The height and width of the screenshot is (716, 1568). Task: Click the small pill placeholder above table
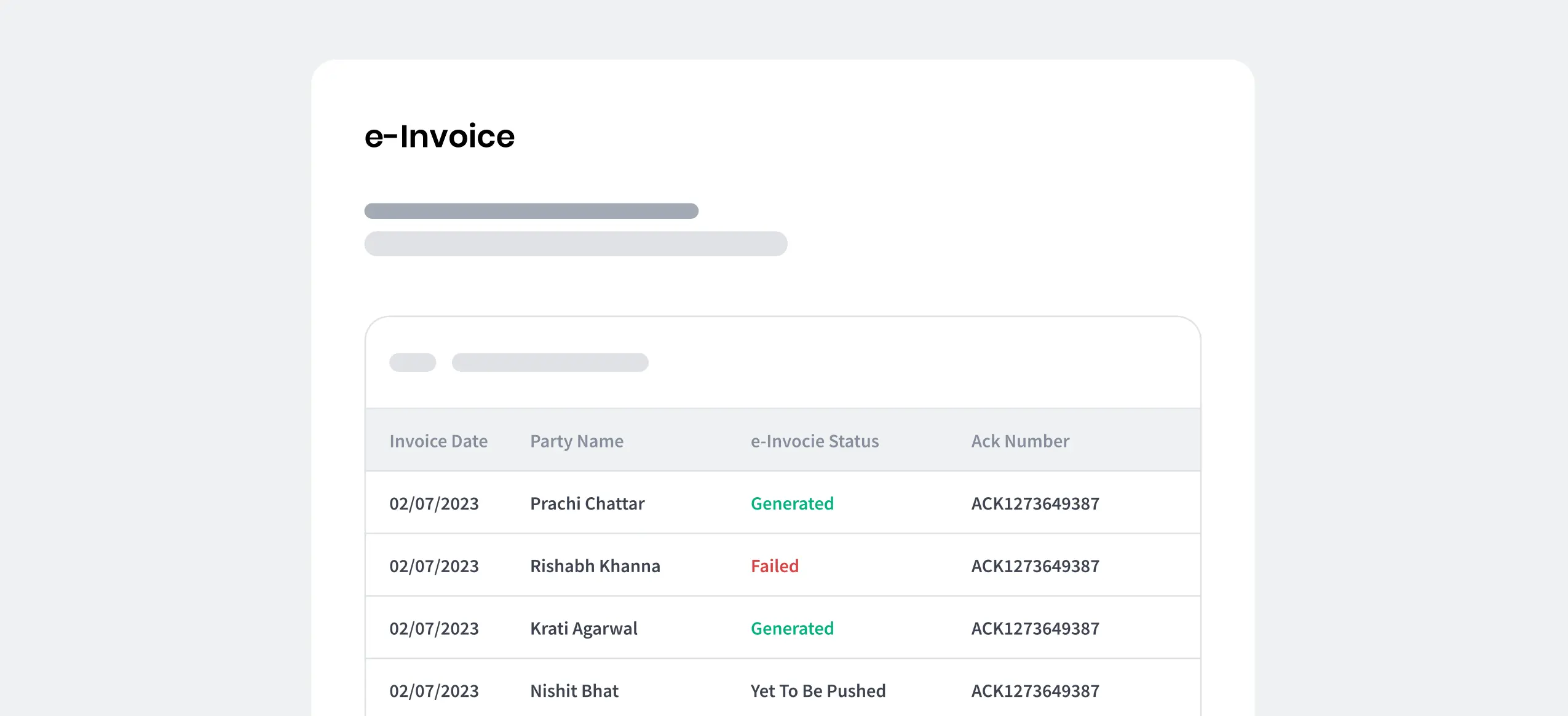click(x=412, y=363)
